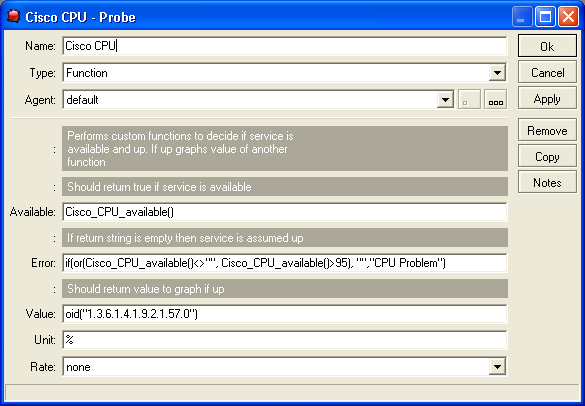Maximize the Cisco CPU - Probe window

click(545, 17)
